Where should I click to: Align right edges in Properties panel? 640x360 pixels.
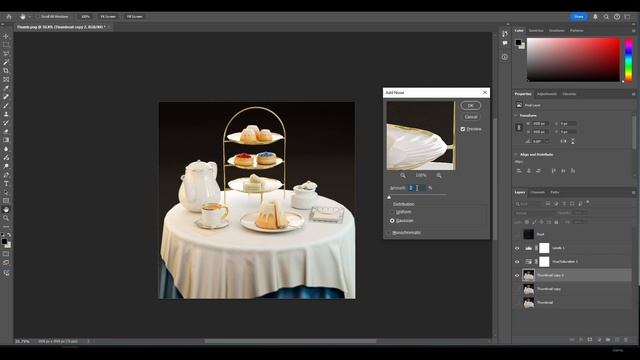tap(538, 171)
